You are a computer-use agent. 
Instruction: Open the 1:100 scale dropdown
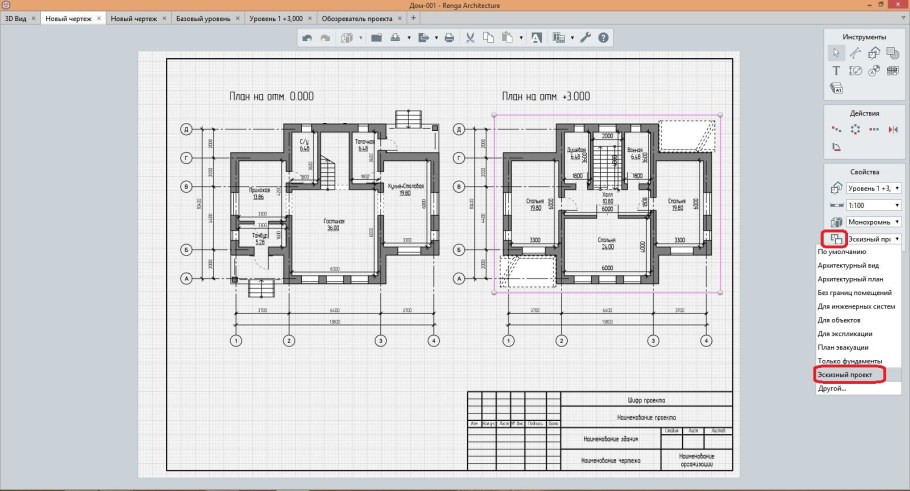click(874, 205)
